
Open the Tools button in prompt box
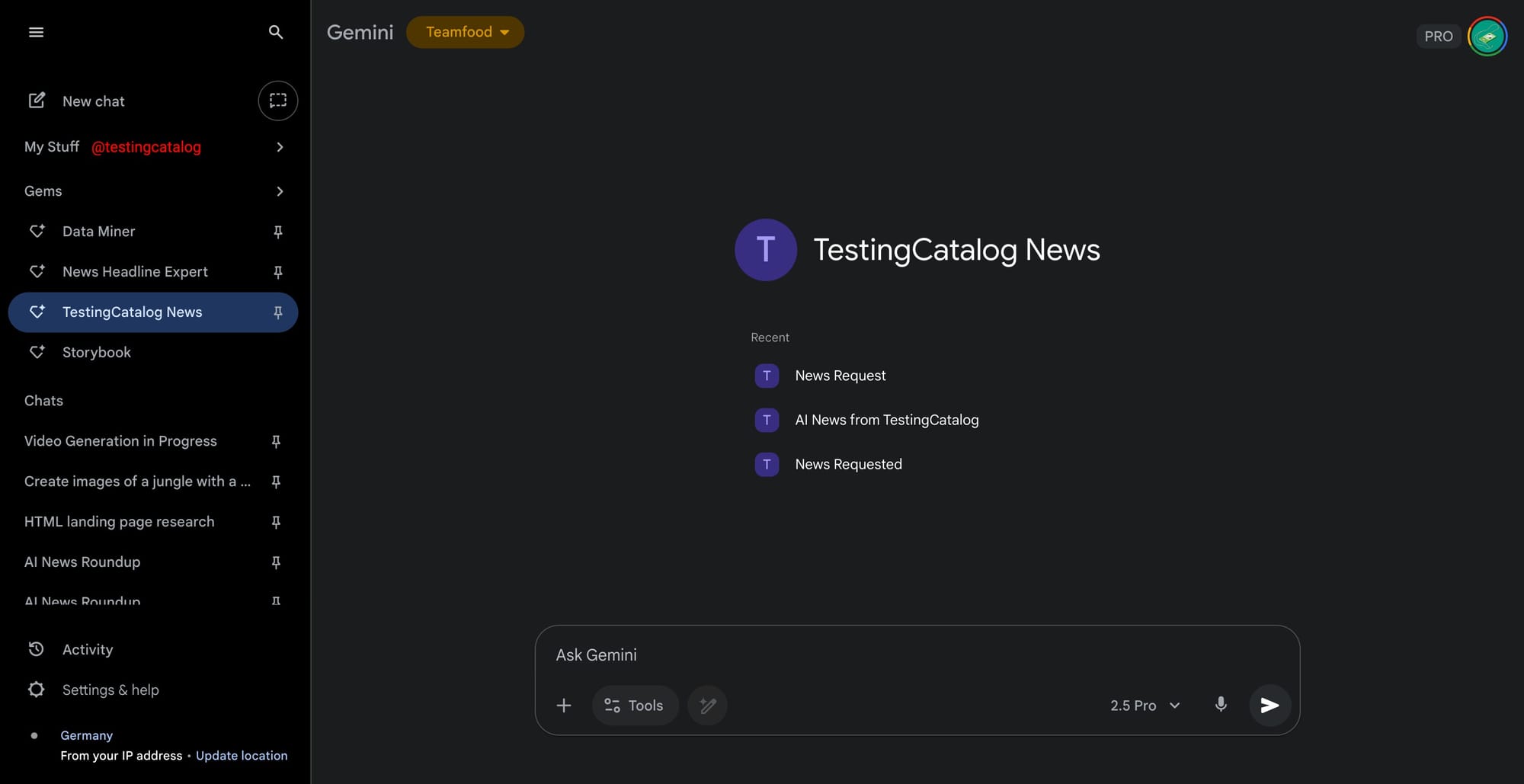634,706
